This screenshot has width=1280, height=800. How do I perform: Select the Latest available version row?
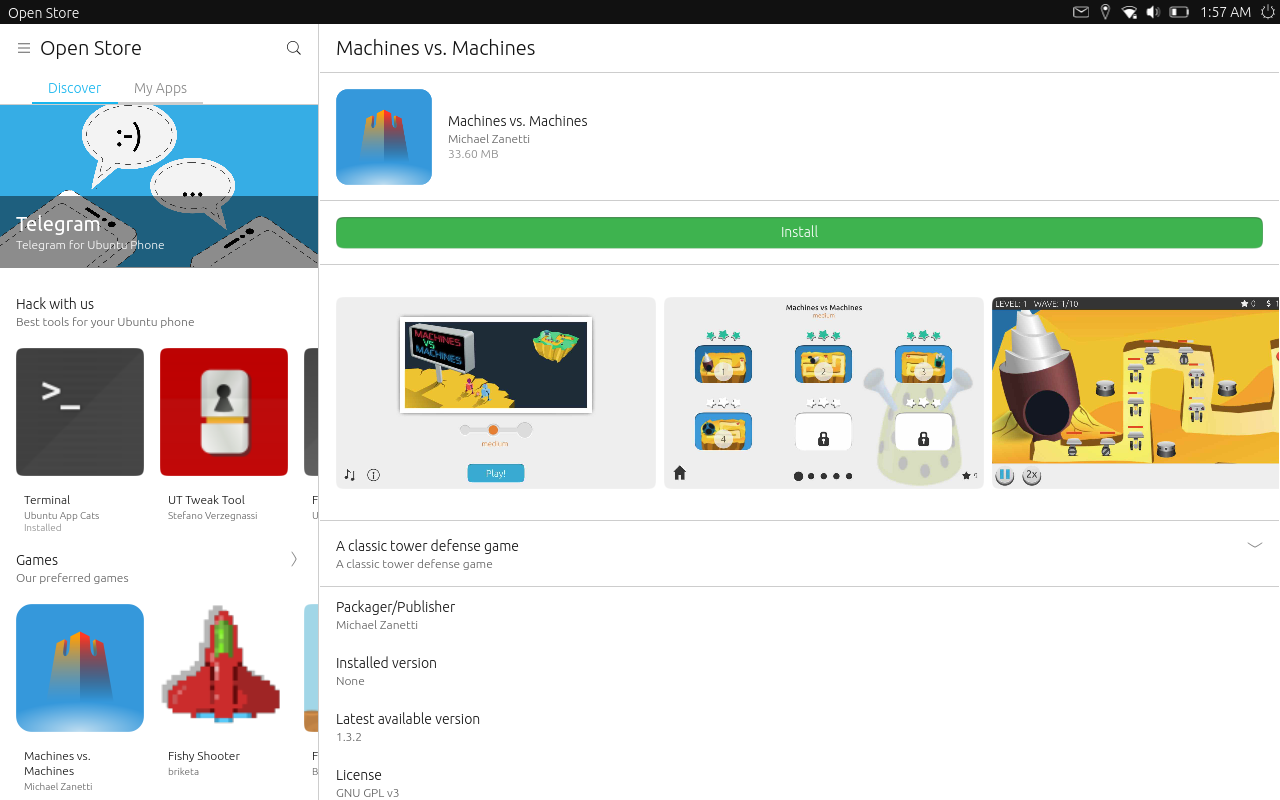[799, 727]
